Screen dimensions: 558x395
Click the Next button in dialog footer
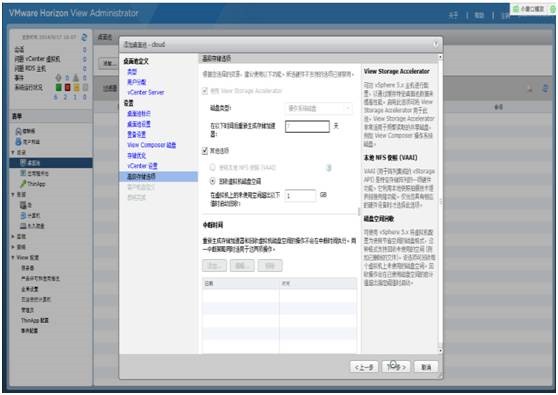point(396,367)
